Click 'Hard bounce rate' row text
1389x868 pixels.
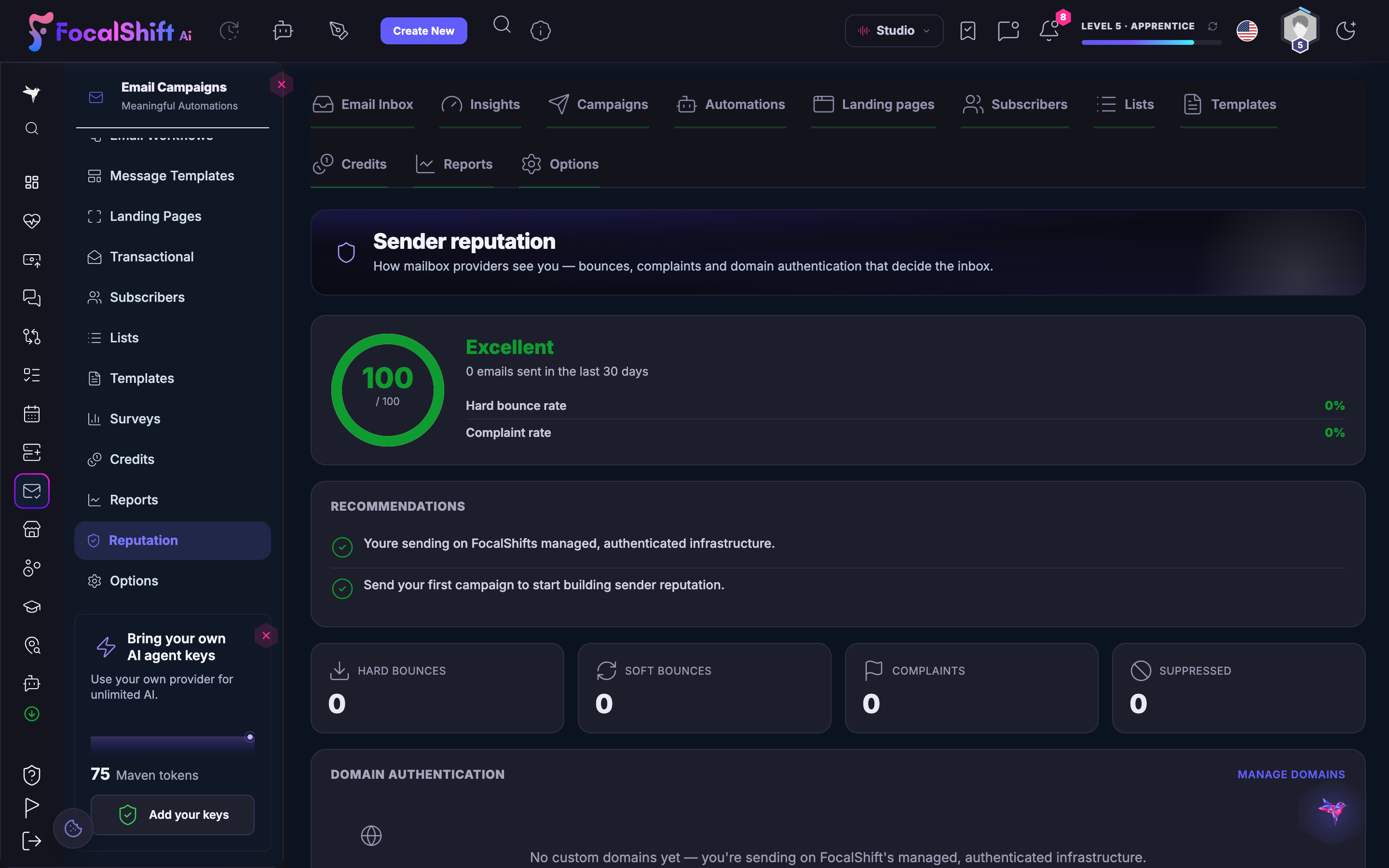[x=516, y=406]
